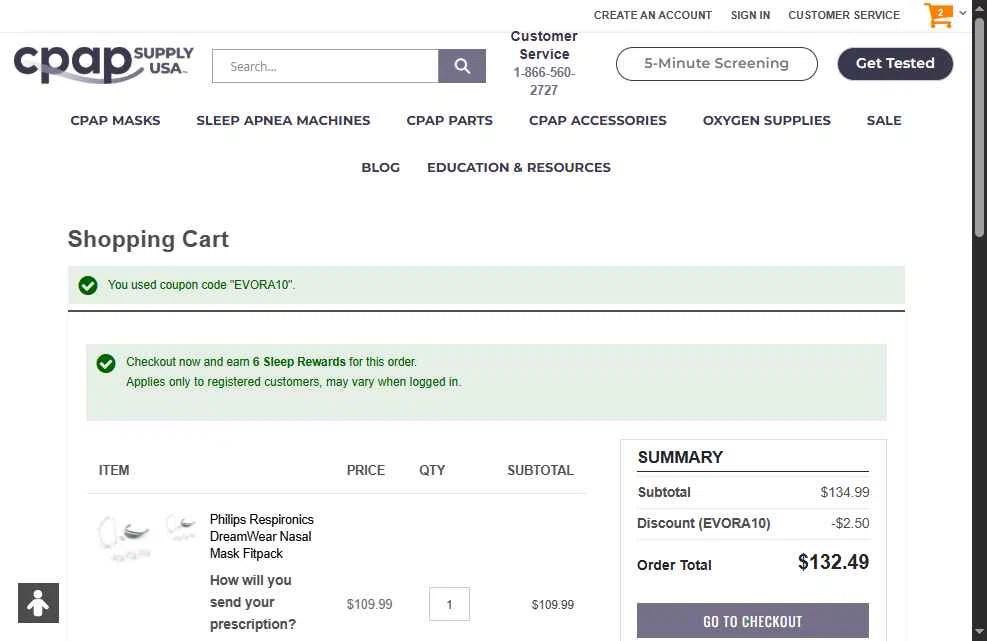This screenshot has height=641, width=987.
Task: Click the Order Total $132.49 value
Action: (833, 562)
